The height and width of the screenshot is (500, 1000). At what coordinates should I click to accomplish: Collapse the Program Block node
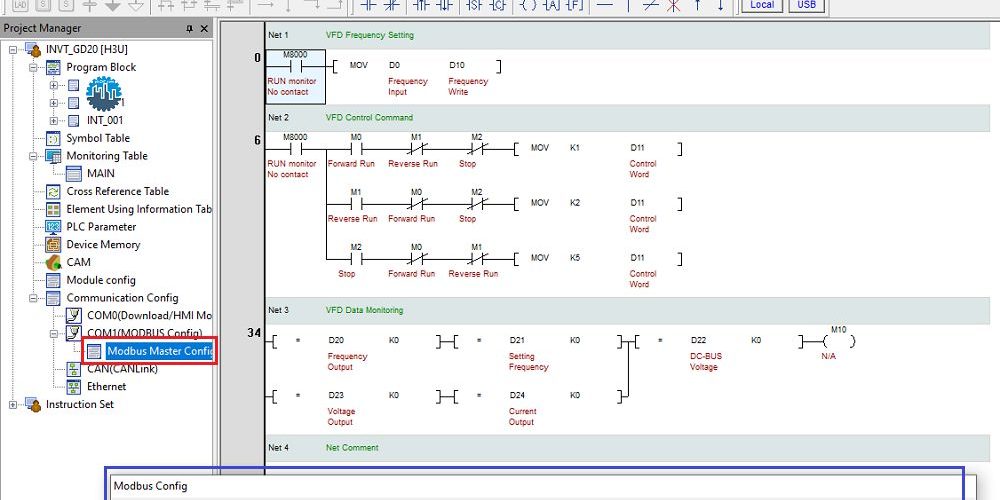[33, 67]
